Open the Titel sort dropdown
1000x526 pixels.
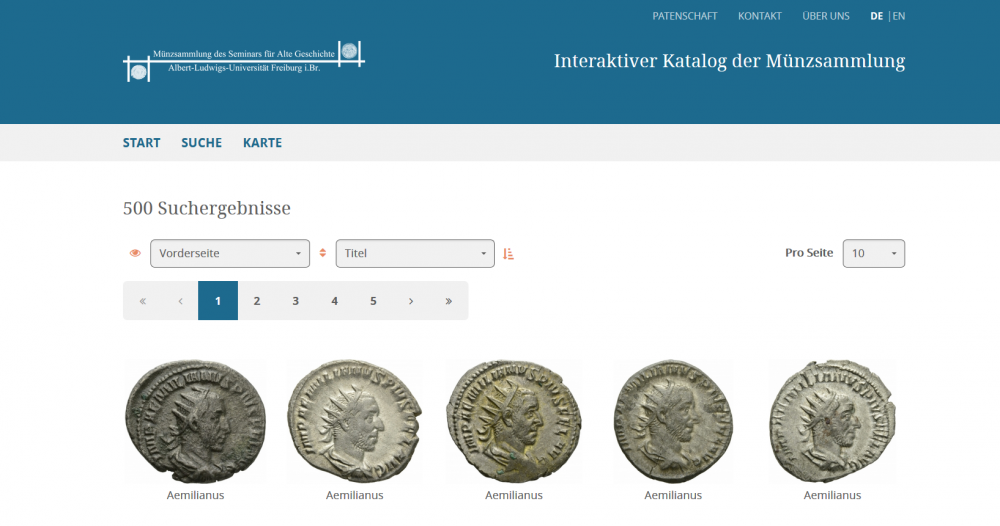pos(415,254)
